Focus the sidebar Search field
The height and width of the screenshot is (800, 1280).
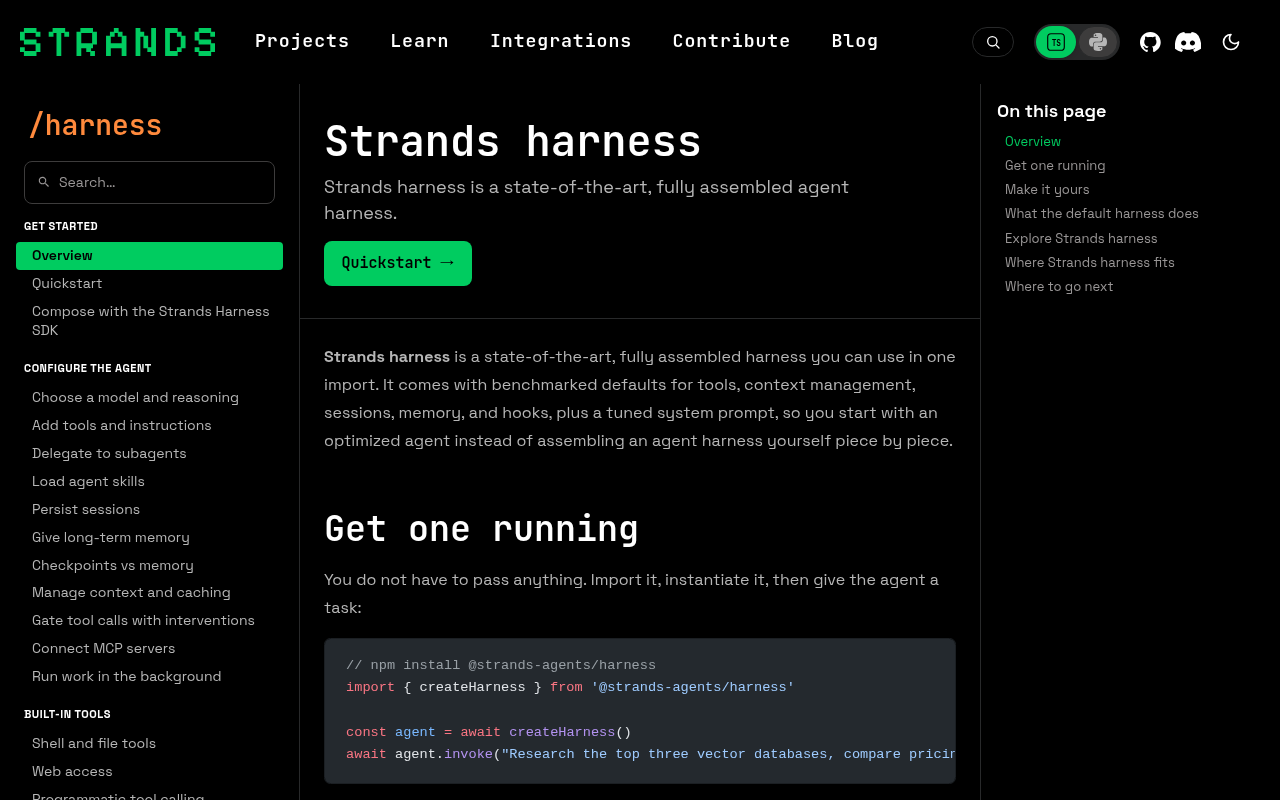pos(149,182)
